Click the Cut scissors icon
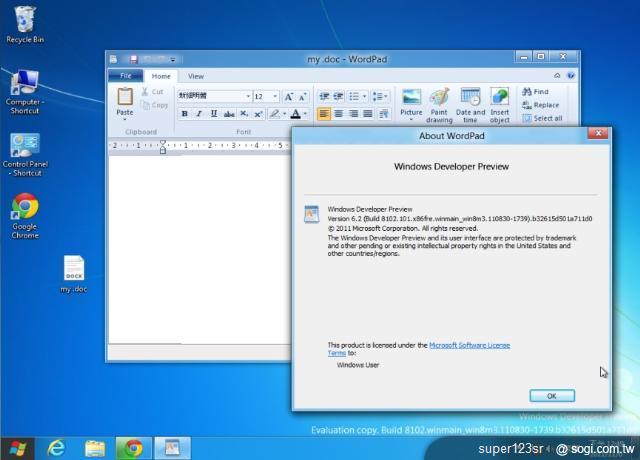 [x=145, y=92]
